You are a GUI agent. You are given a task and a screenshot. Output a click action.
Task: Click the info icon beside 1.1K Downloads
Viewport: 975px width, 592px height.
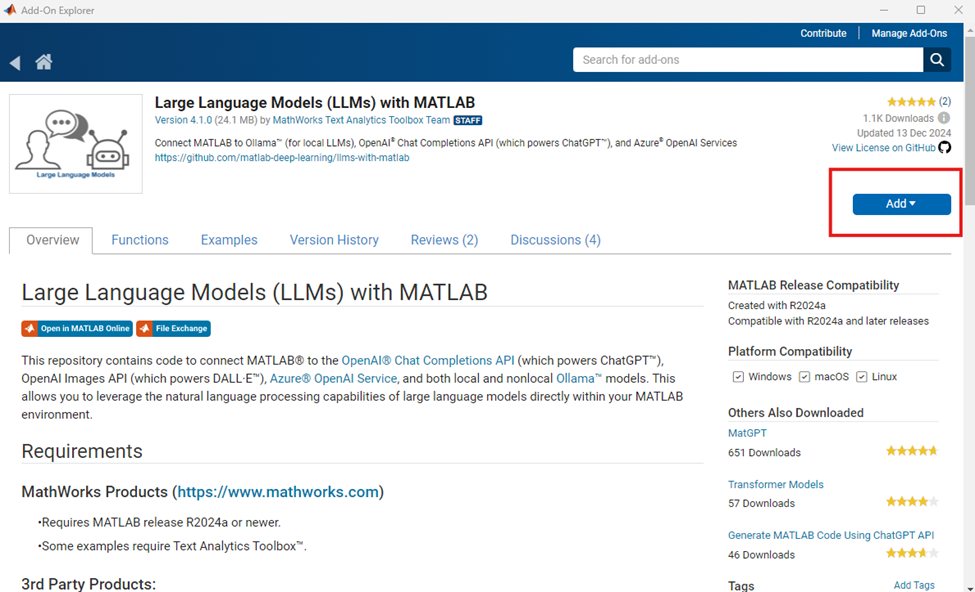tap(944, 118)
